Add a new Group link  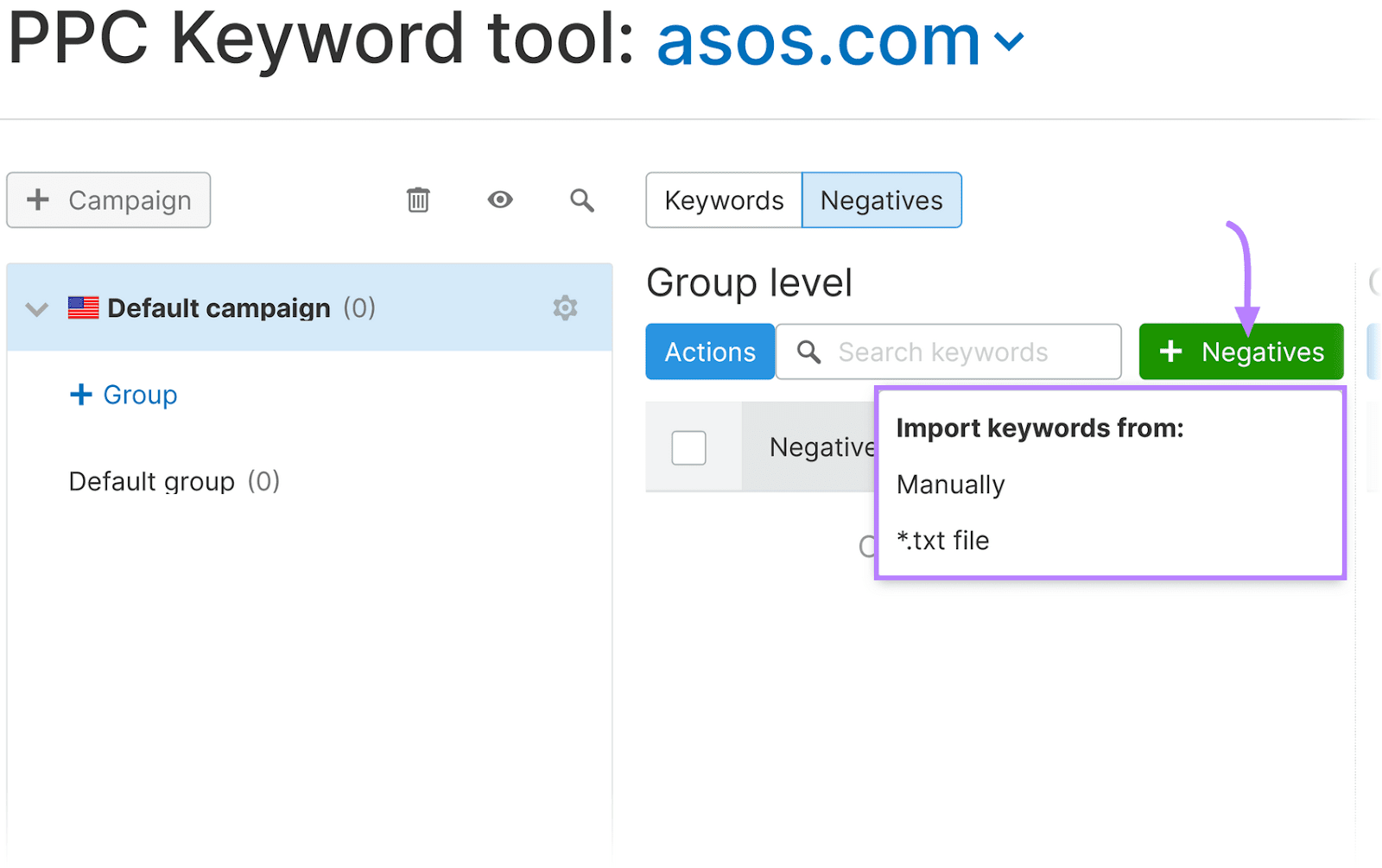click(x=123, y=395)
